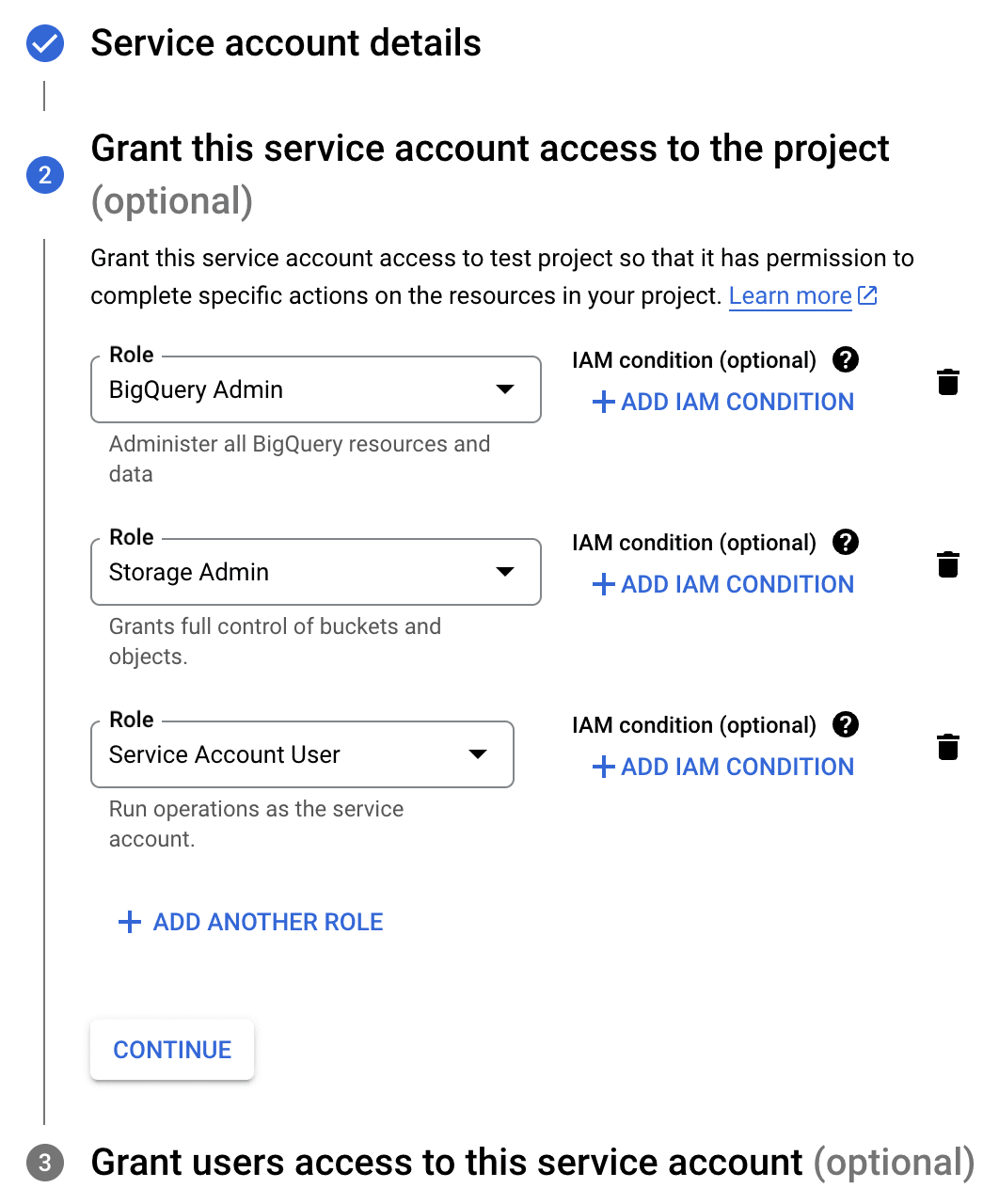Image resolution: width=999 pixels, height=1204 pixels.
Task: Click the step 2 number badge
Action: [x=45, y=175]
